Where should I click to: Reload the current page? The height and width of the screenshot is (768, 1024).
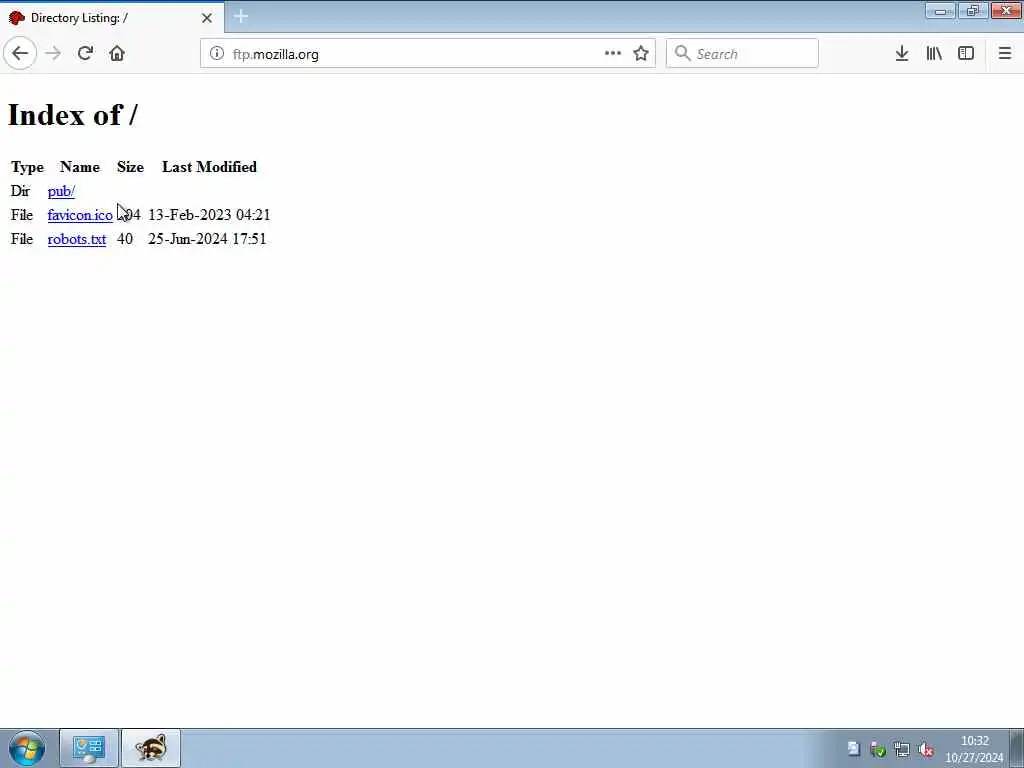coord(85,54)
